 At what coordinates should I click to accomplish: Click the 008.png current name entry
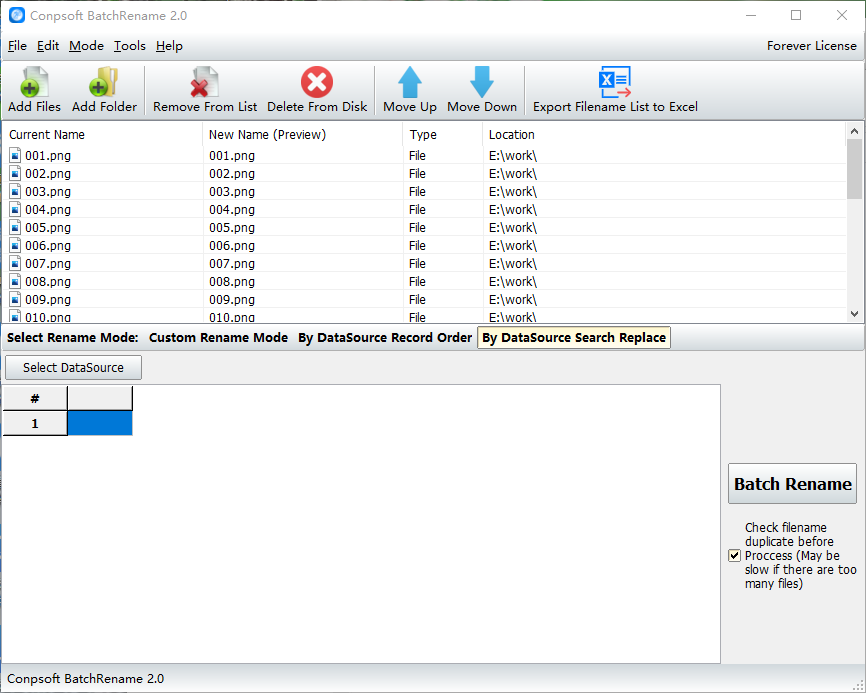pos(48,282)
